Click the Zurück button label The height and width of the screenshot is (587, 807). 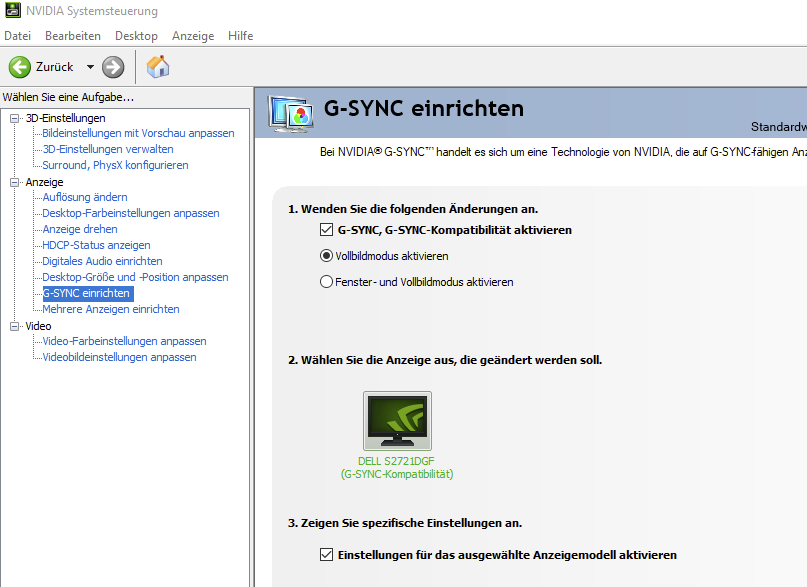coord(55,67)
